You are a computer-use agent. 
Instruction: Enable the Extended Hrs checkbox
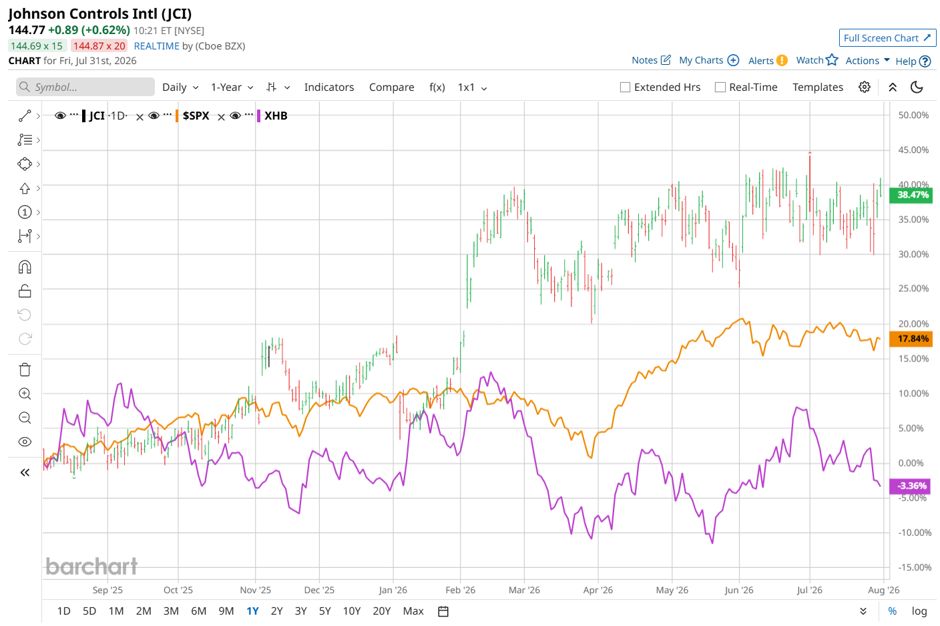click(x=625, y=87)
